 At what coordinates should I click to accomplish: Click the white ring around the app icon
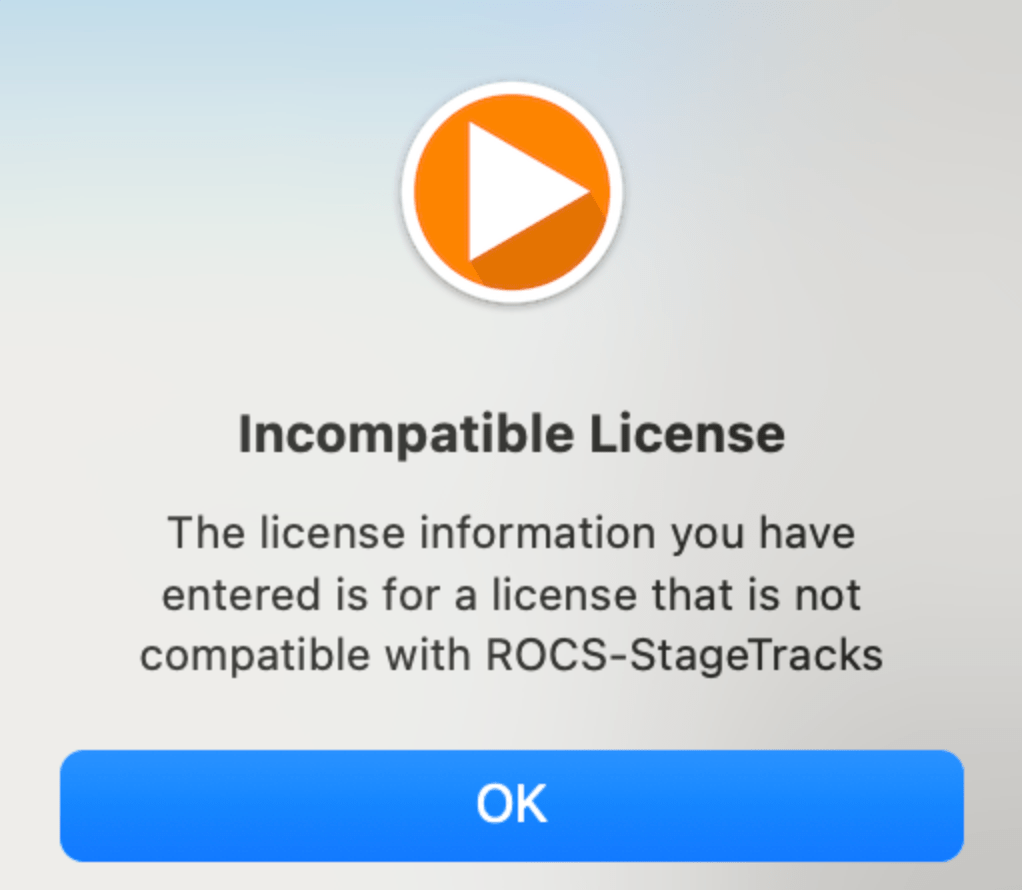(512, 88)
